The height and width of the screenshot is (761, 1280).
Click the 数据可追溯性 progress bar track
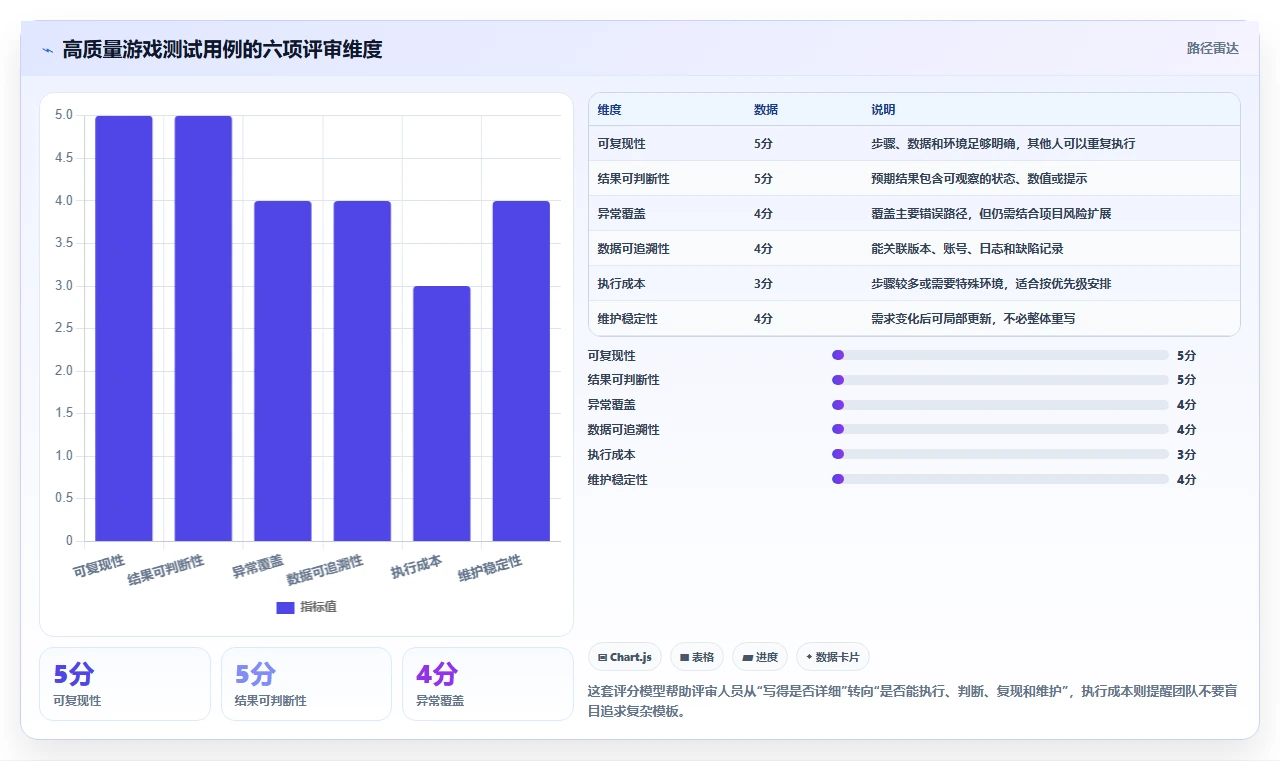[x=1000, y=430]
